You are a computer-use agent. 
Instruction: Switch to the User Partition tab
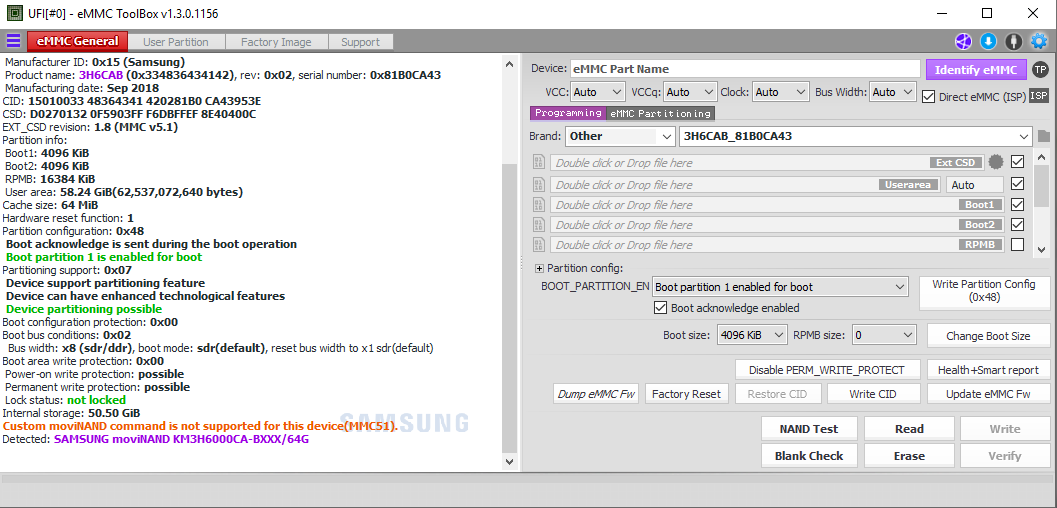click(x=176, y=42)
